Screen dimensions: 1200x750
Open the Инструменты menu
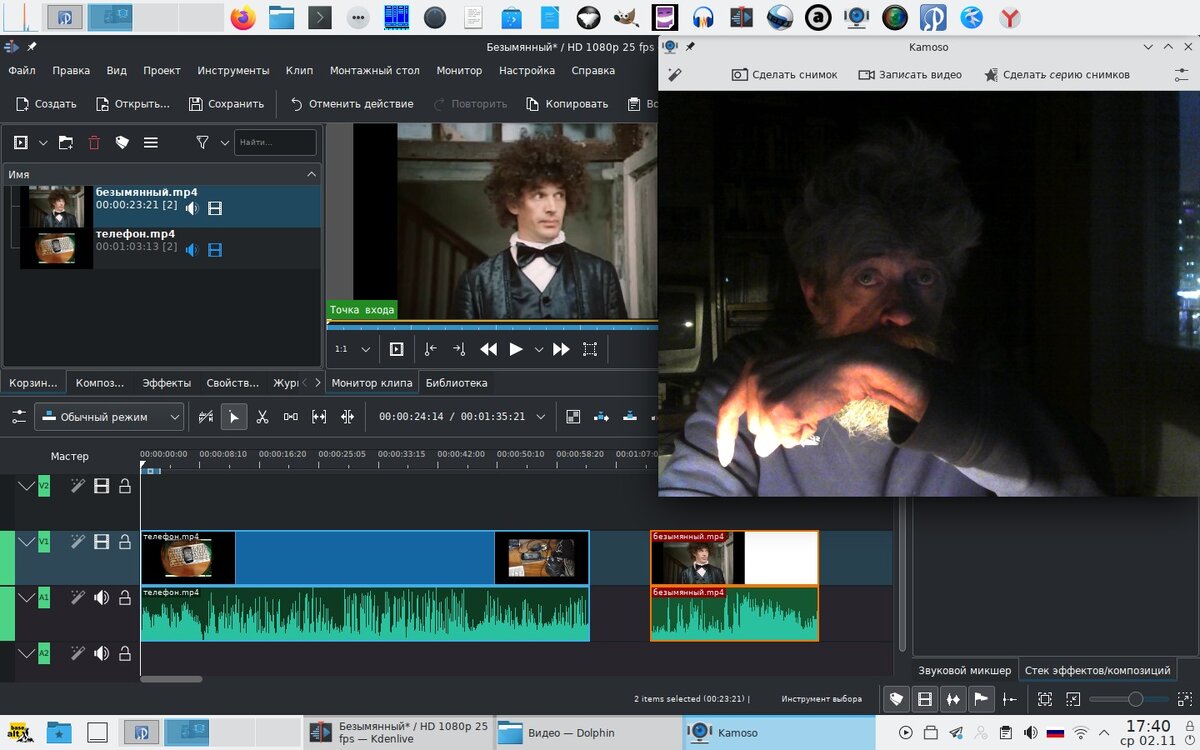233,71
